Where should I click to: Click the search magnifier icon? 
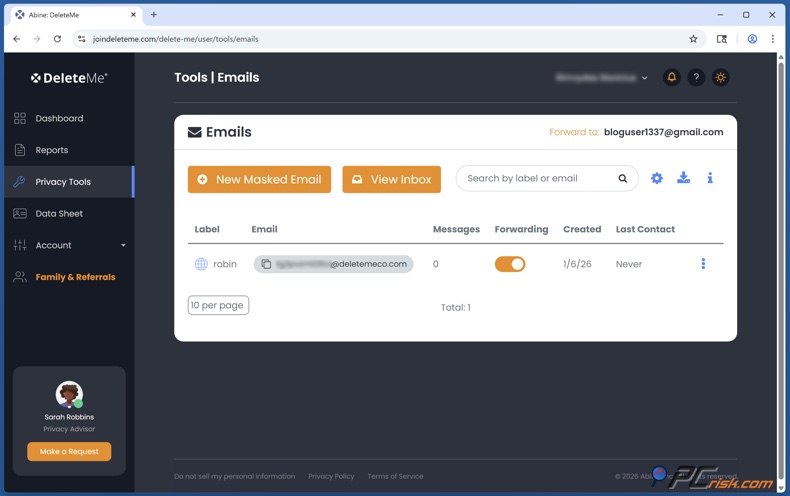tap(622, 179)
